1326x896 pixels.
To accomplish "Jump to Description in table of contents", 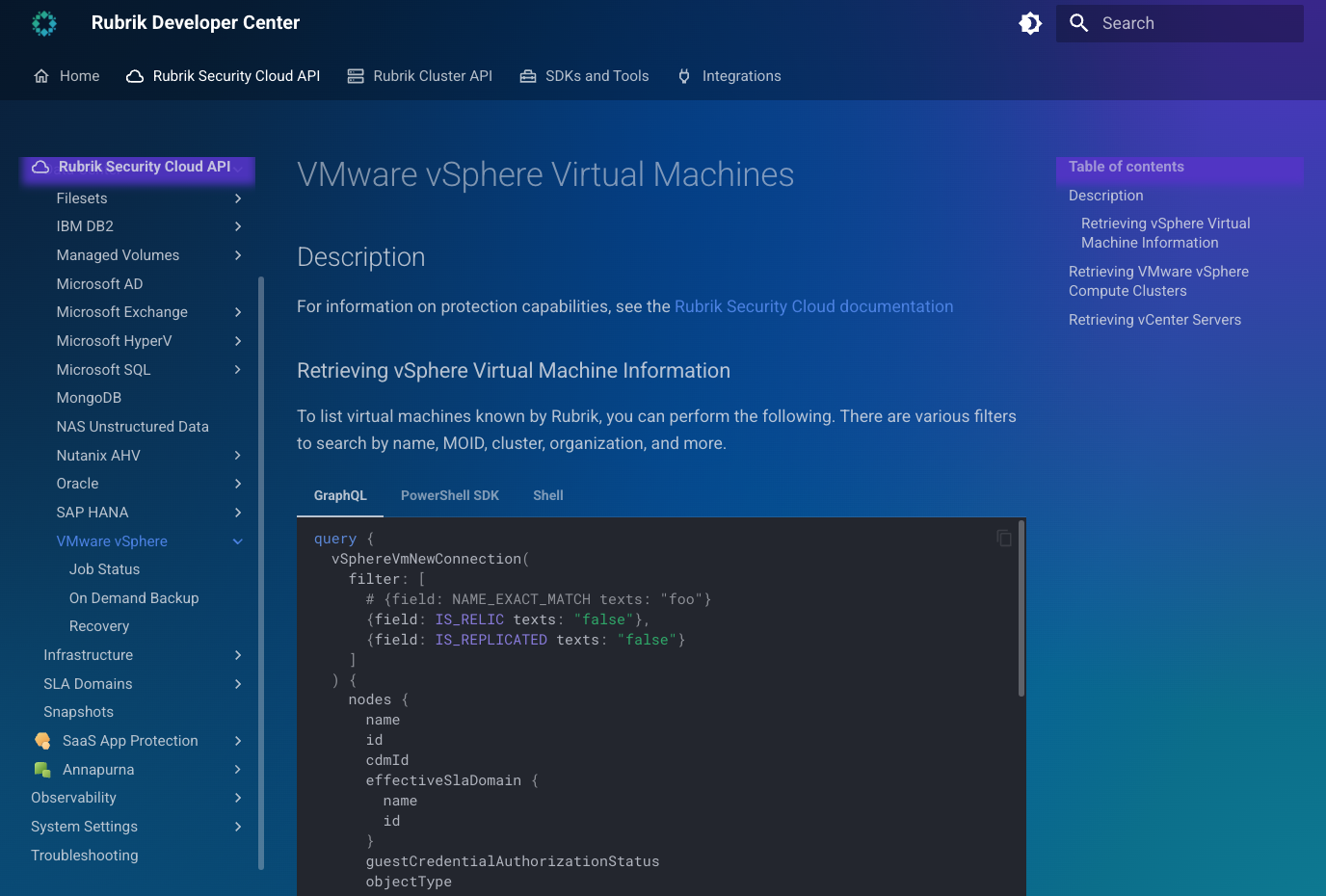I will click(1105, 196).
